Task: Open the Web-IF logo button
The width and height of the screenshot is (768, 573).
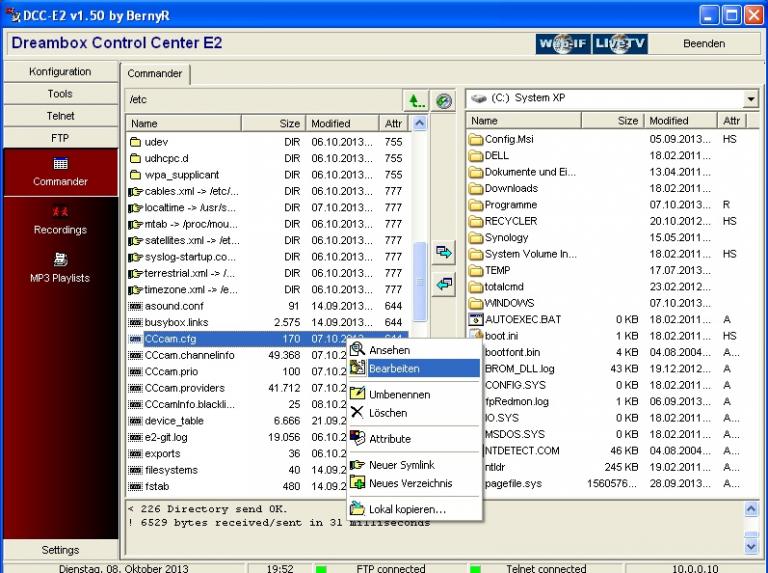Action: tap(562, 44)
